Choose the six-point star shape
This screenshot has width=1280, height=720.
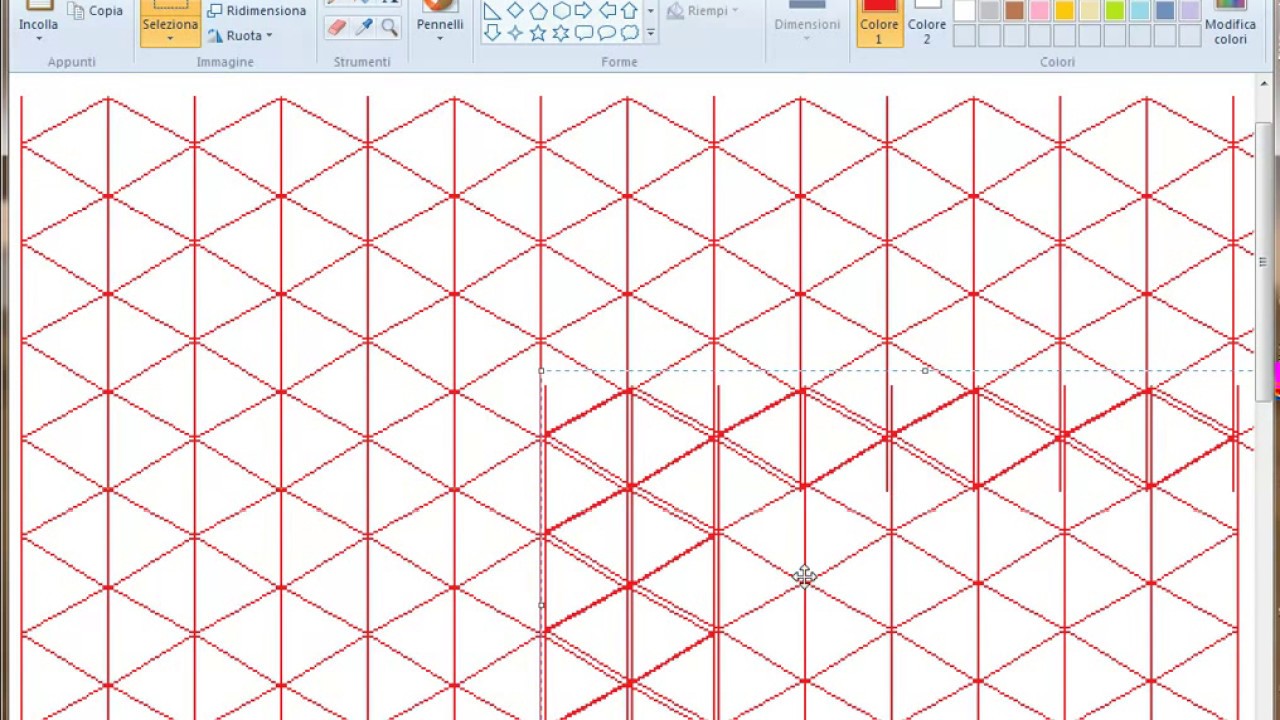561,33
